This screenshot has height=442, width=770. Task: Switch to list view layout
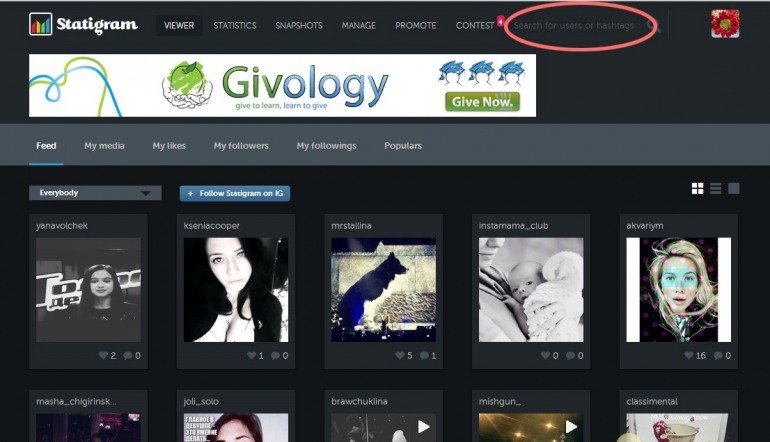pyautogui.click(x=715, y=188)
